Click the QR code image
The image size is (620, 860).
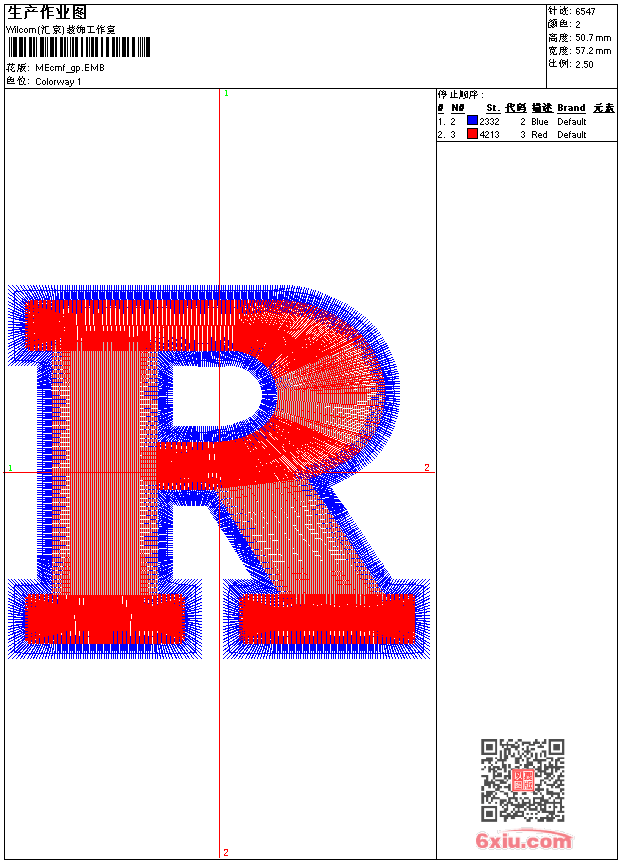point(523,780)
